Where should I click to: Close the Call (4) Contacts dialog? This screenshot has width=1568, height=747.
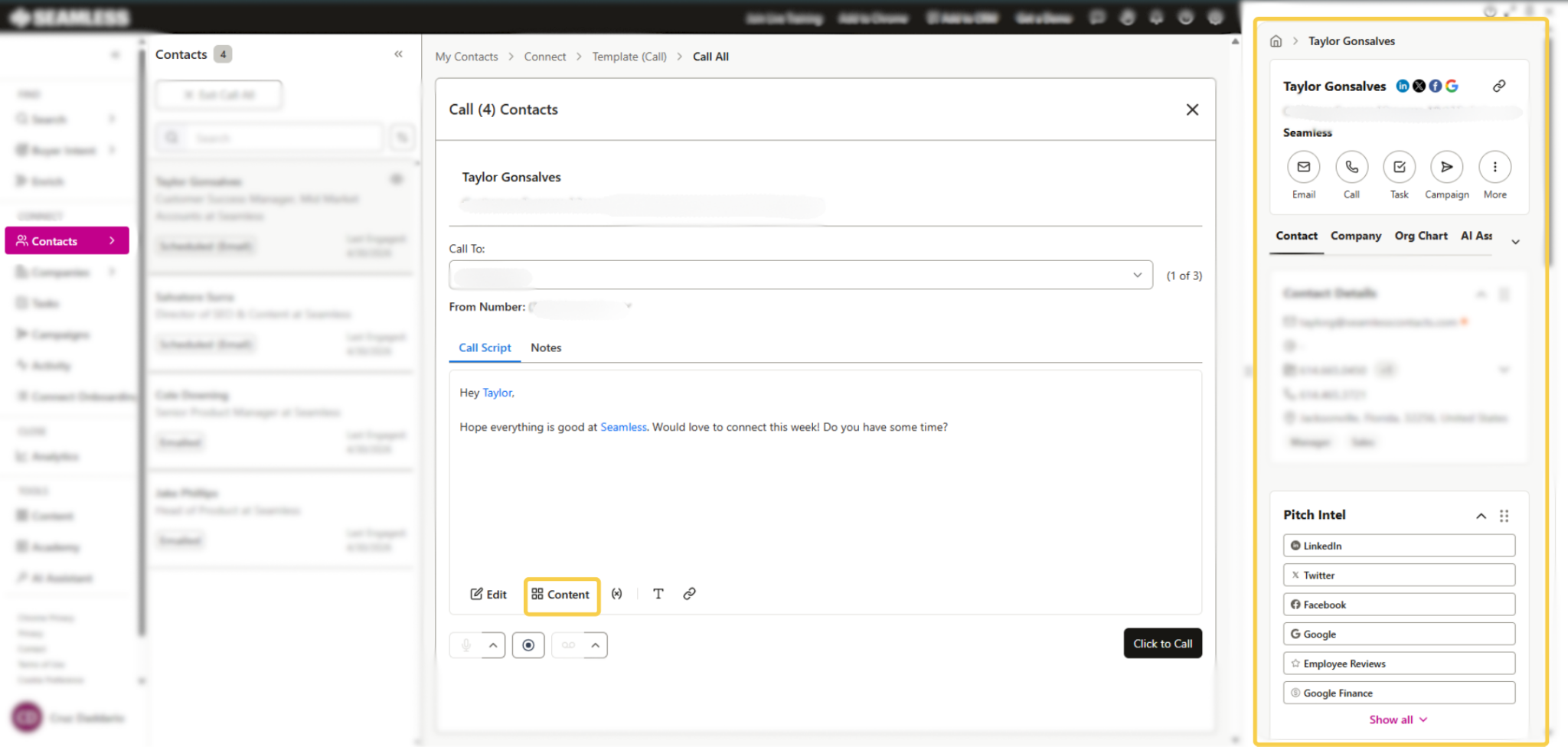coord(1192,109)
